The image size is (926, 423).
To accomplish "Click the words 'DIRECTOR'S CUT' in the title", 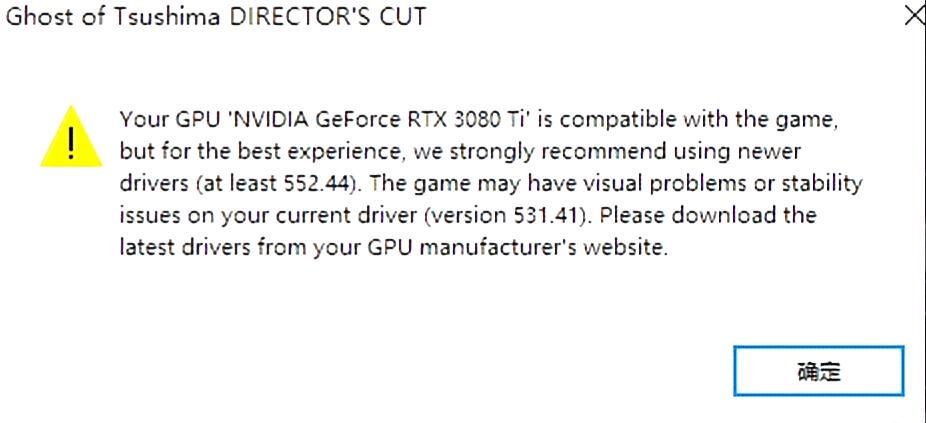I will pos(327,17).
